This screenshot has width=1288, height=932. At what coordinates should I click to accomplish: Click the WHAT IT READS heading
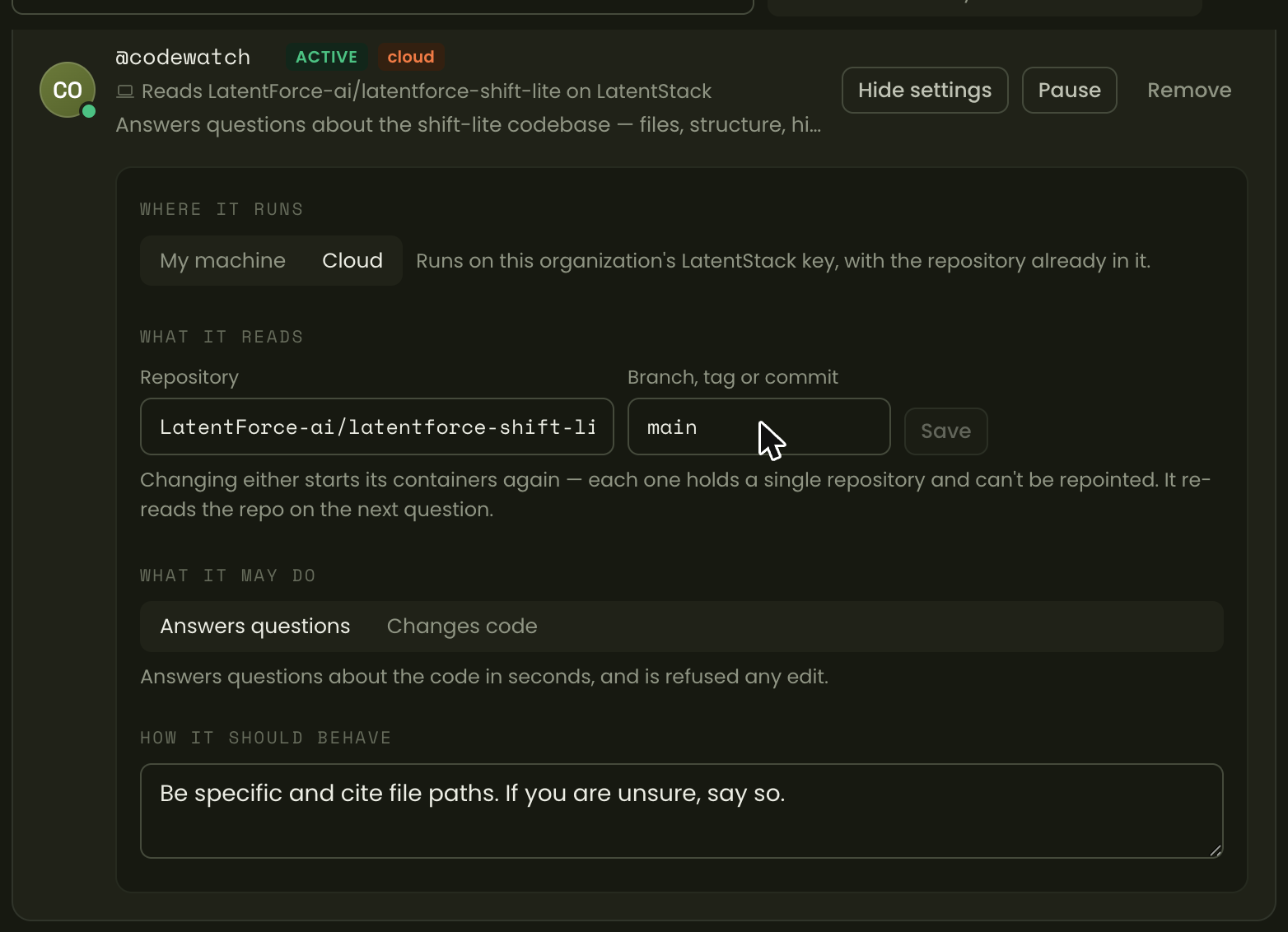click(x=222, y=337)
